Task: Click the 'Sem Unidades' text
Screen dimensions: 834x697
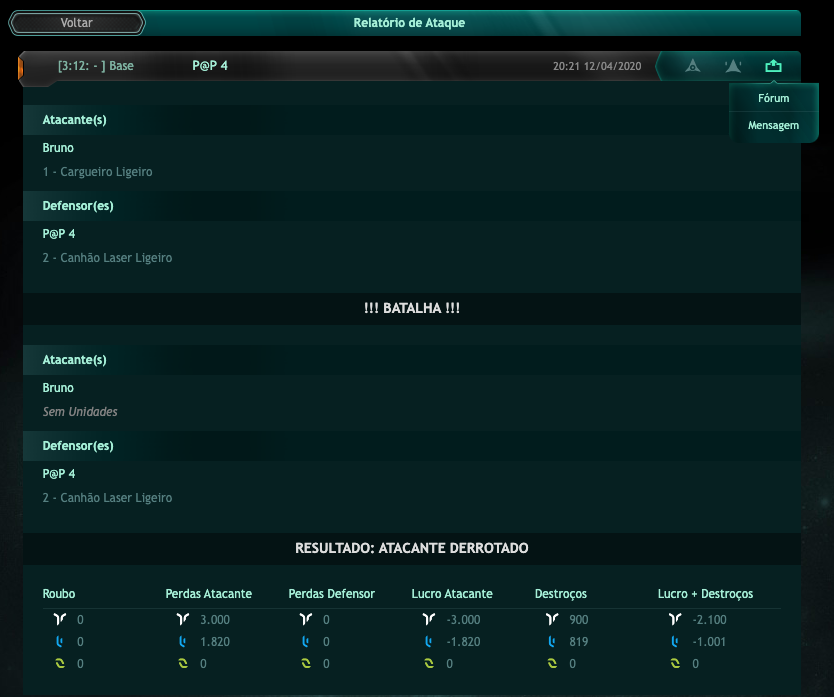Action: point(80,412)
